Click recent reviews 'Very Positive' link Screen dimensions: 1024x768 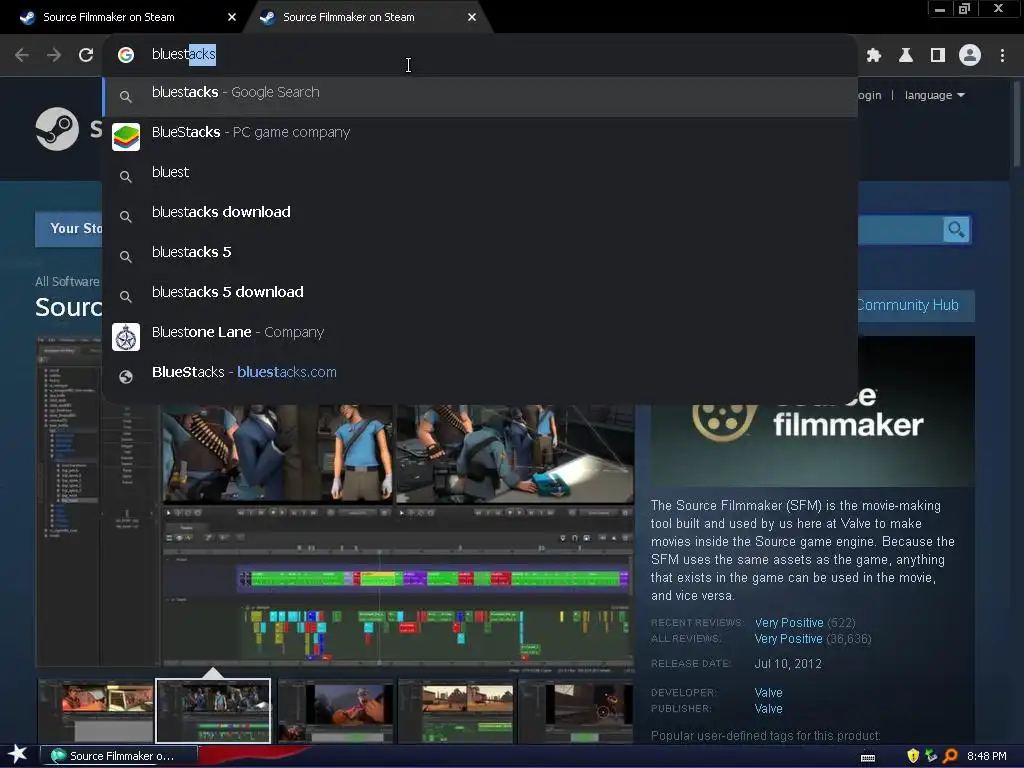point(789,622)
